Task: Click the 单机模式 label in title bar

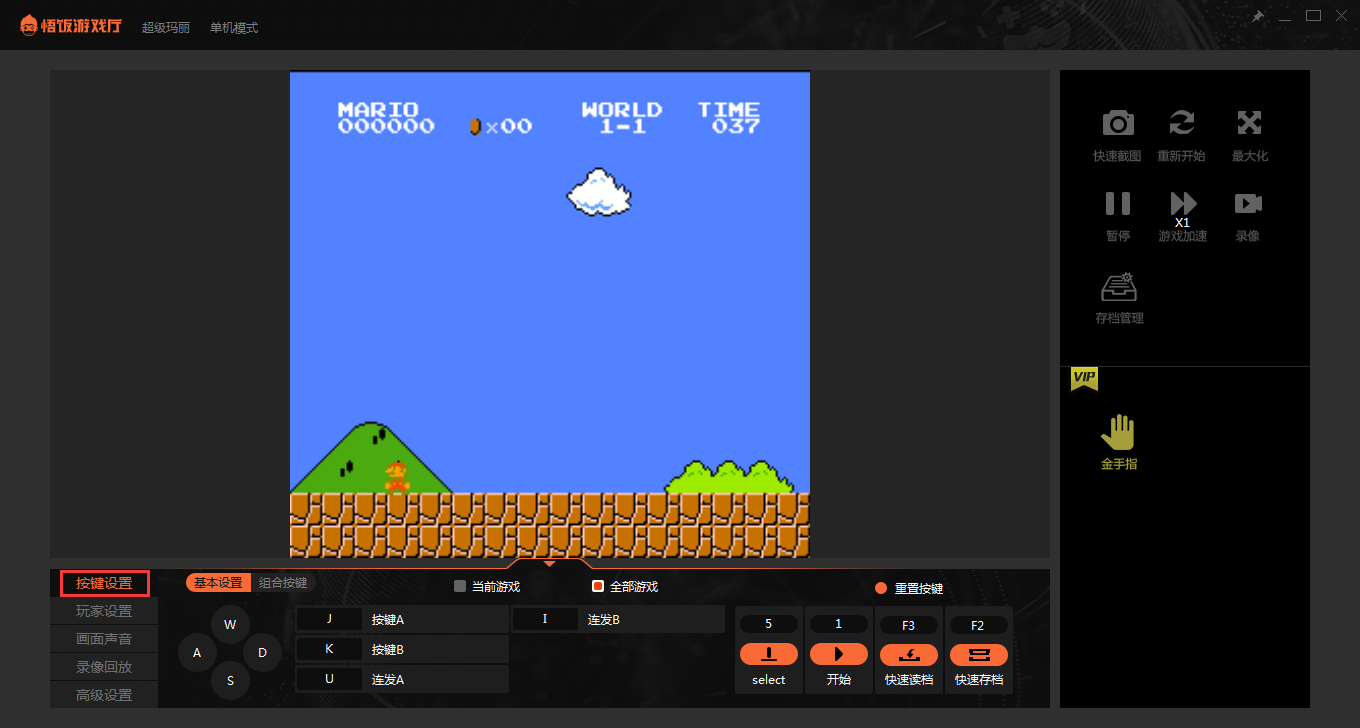Action: [x=234, y=28]
